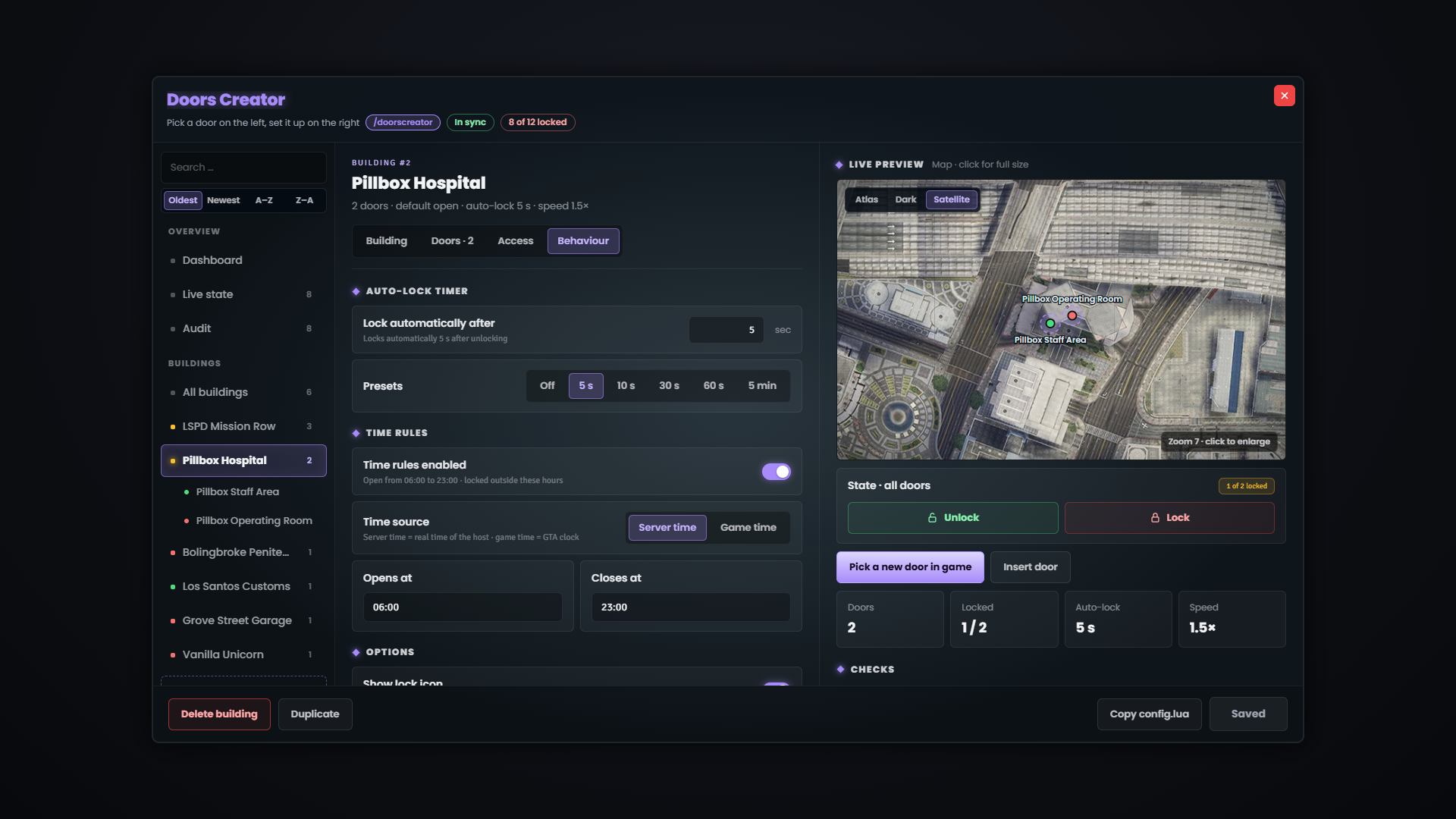This screenshot has width=1456, height=819.
Task: Click the green door marker on map
Action: pos(1050,324)
